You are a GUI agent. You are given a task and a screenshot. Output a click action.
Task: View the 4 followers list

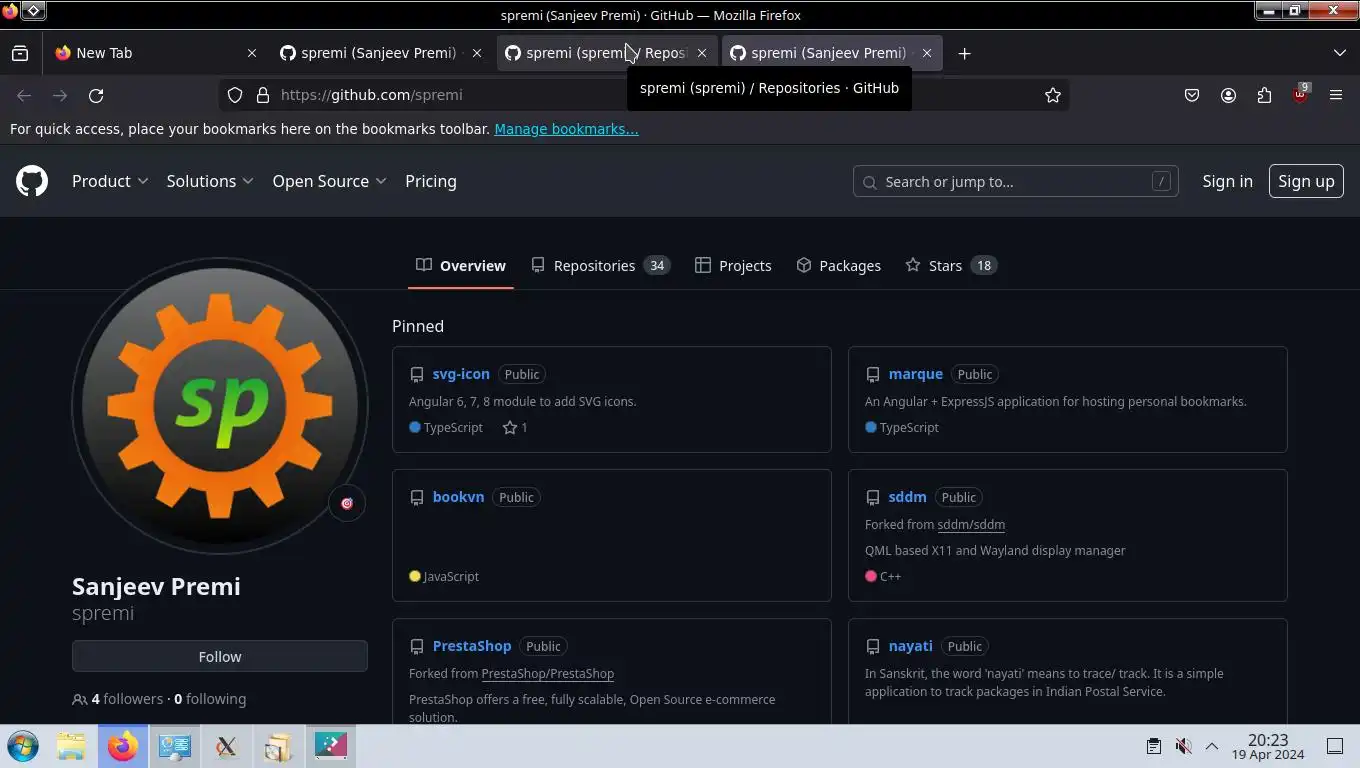click(x=127, y=699)
